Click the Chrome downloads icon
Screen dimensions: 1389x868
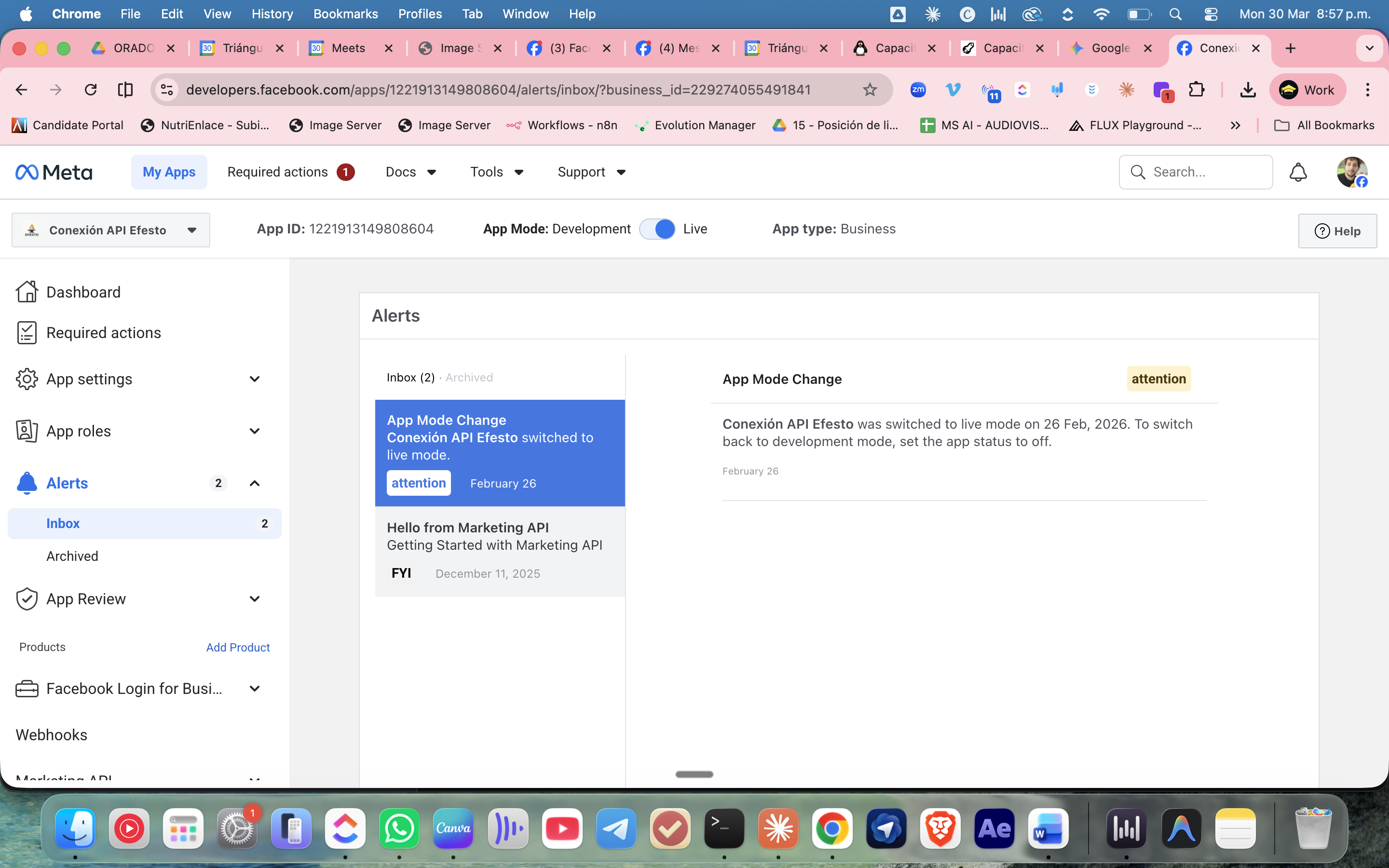(x=1248, y=90)
